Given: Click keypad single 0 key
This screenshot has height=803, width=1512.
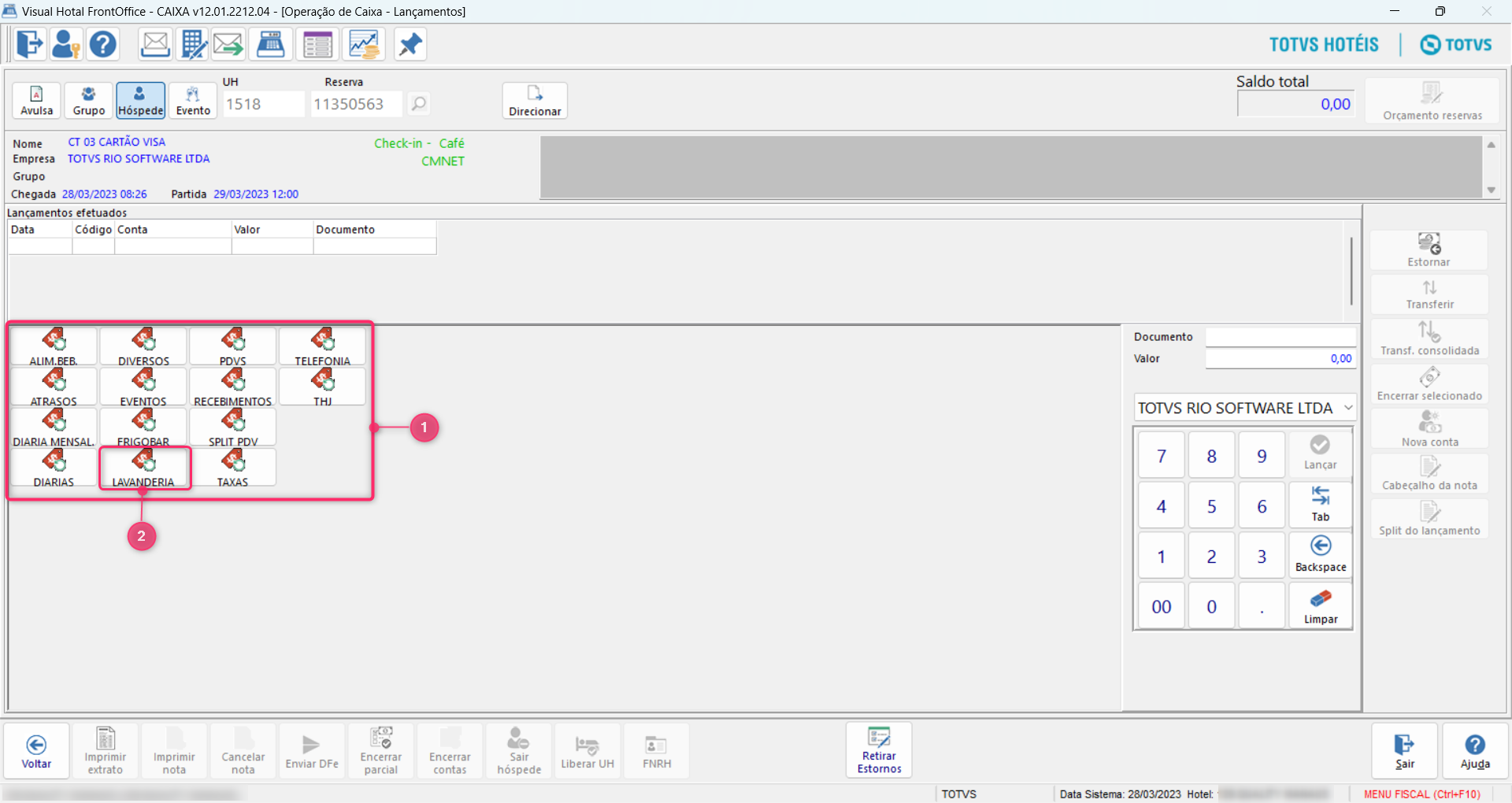Looking at the screenshot, I should coord(1212,606).
